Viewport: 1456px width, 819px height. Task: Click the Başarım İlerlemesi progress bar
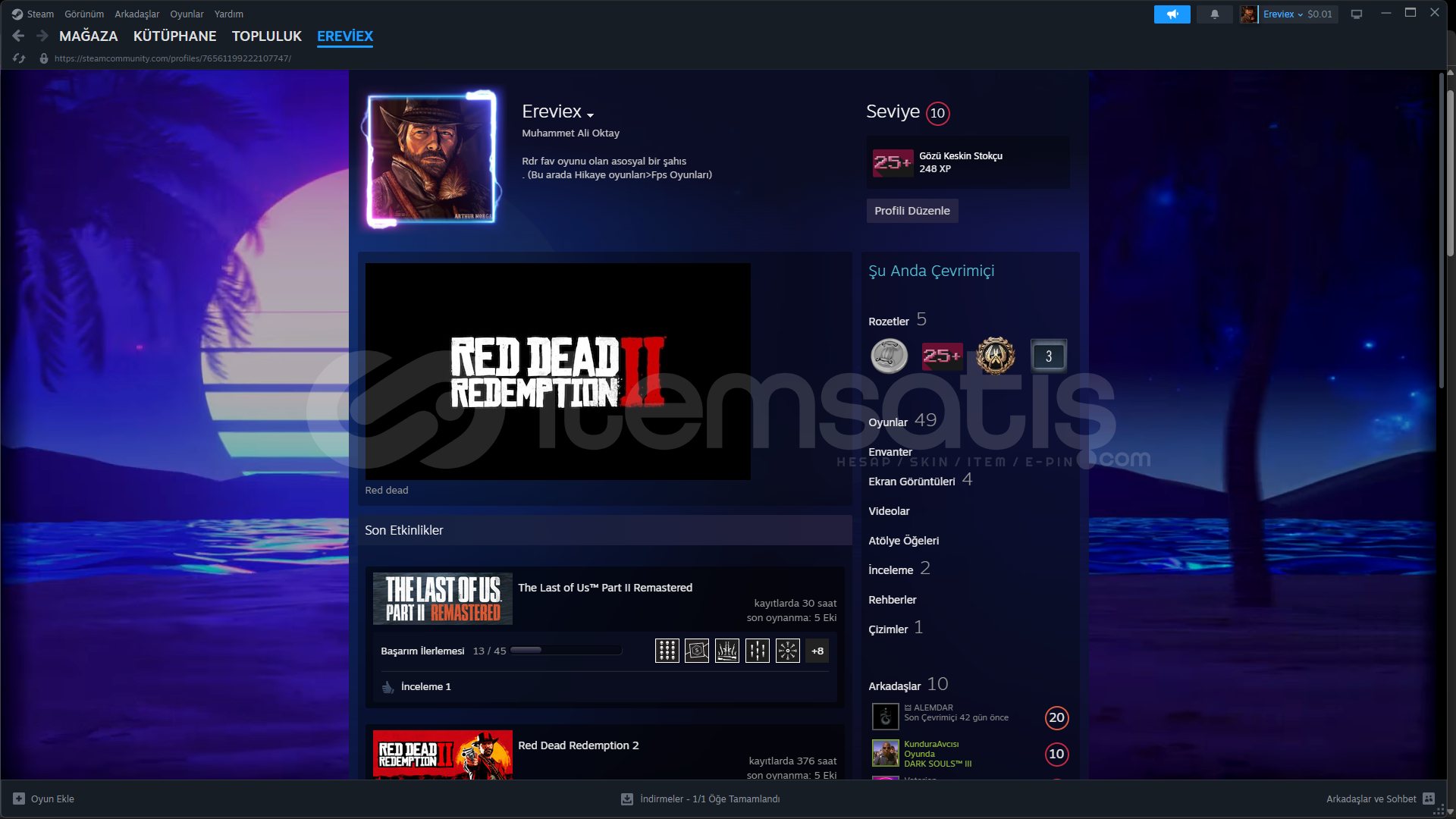[566, 651]
